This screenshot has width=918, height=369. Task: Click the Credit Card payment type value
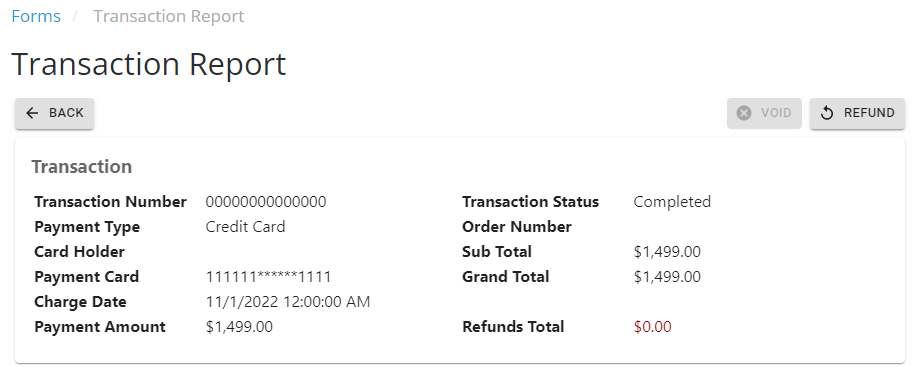tap(245, 227)
